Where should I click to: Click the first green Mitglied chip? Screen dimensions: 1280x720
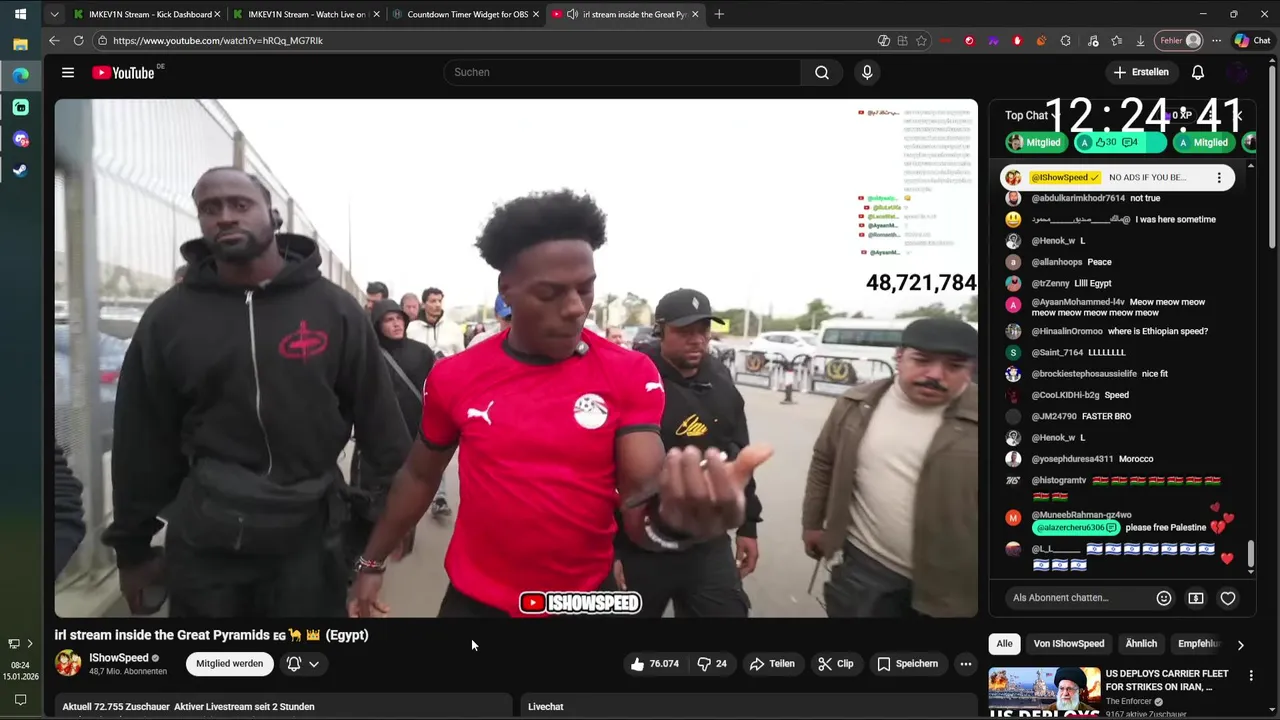pyautogui.click(x=1034, y=143)
